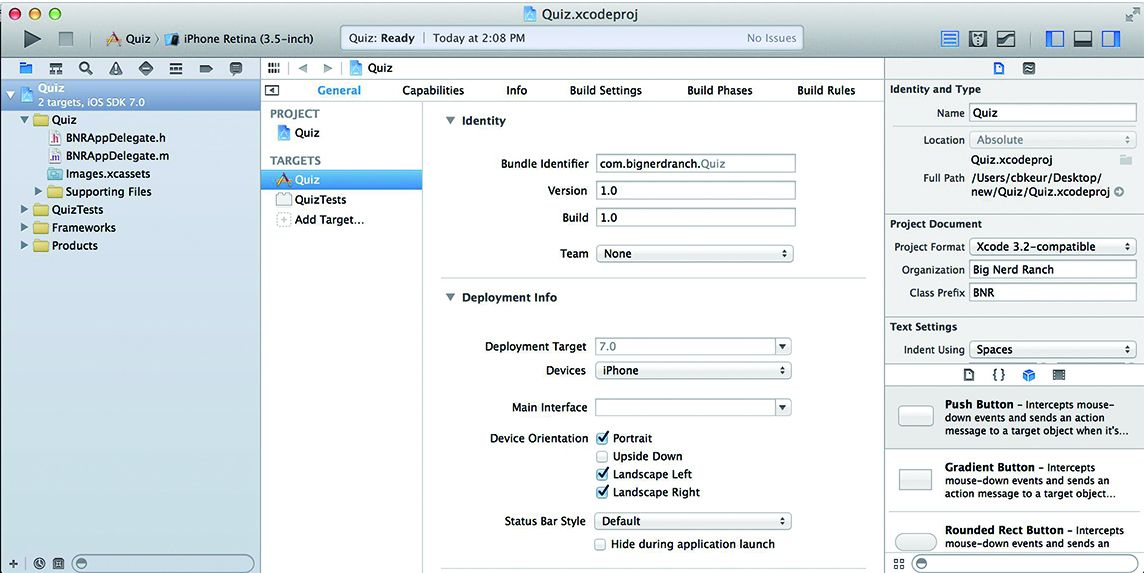Open the Debug navigator
Viewport: 1145px width, 573px height.
(x=175, y=69)
